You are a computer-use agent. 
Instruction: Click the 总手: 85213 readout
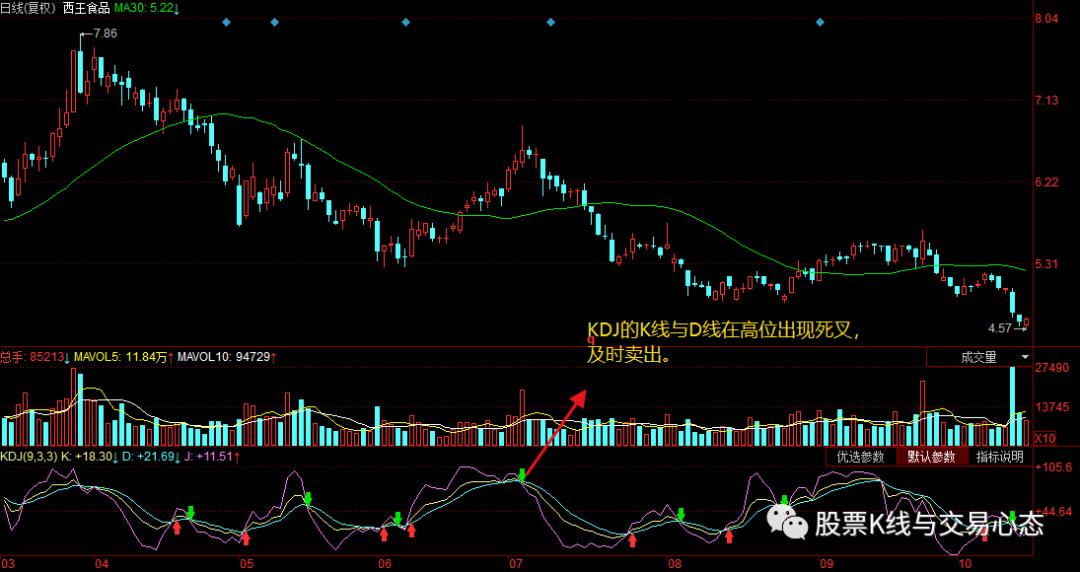[x=32, y=357]
